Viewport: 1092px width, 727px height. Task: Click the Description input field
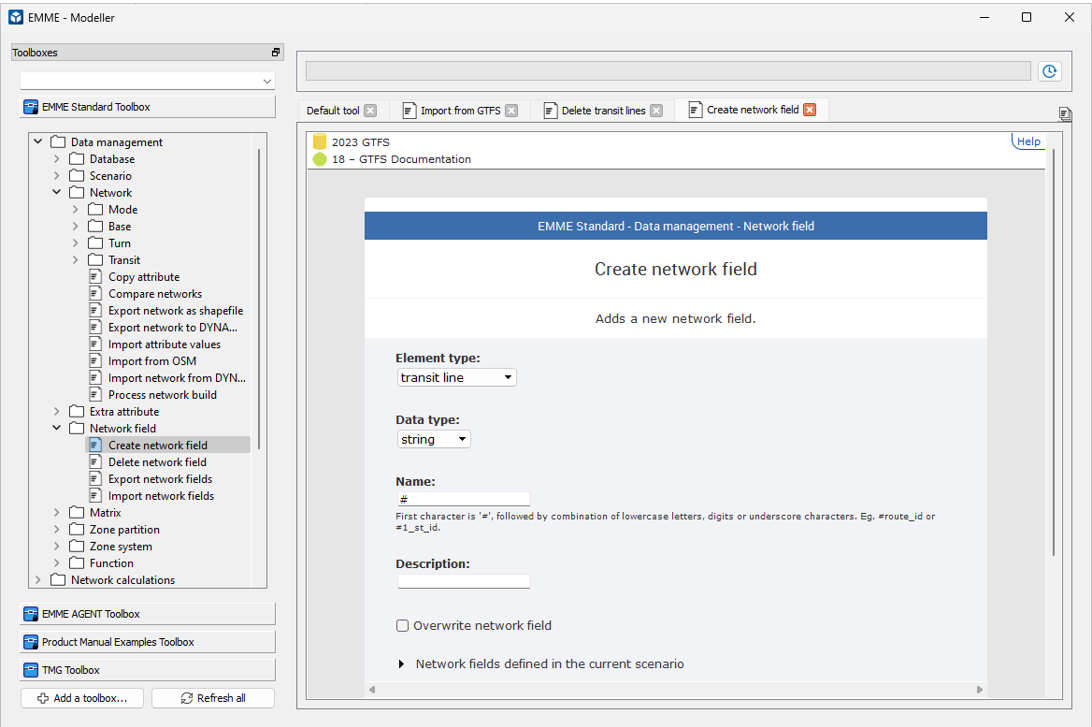pos(464,581)
